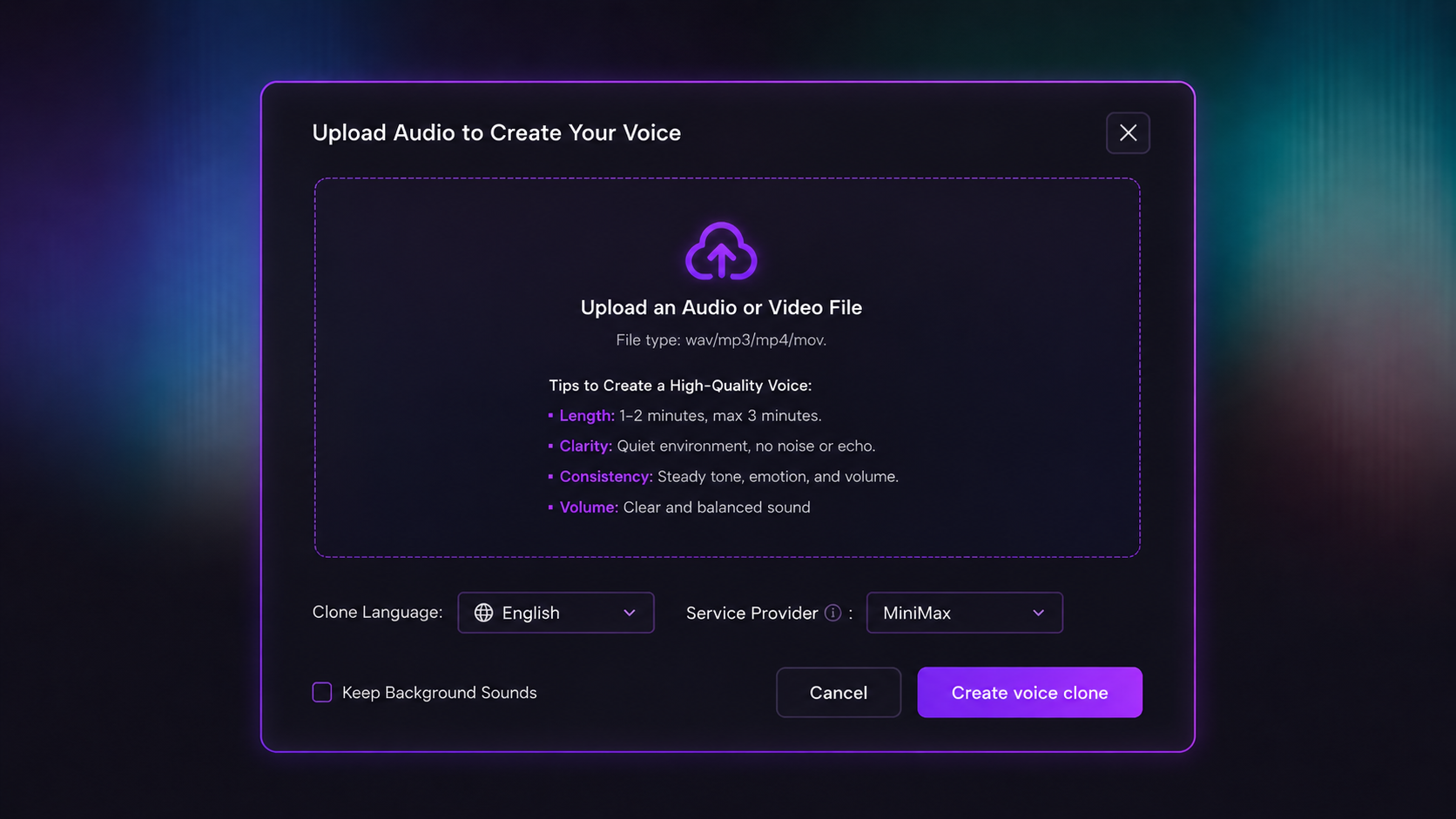Image resolution: width=1456 pixels, height=819 pixels.
Task: Click the 'Length:' tip line
Action: coord(685,416)
